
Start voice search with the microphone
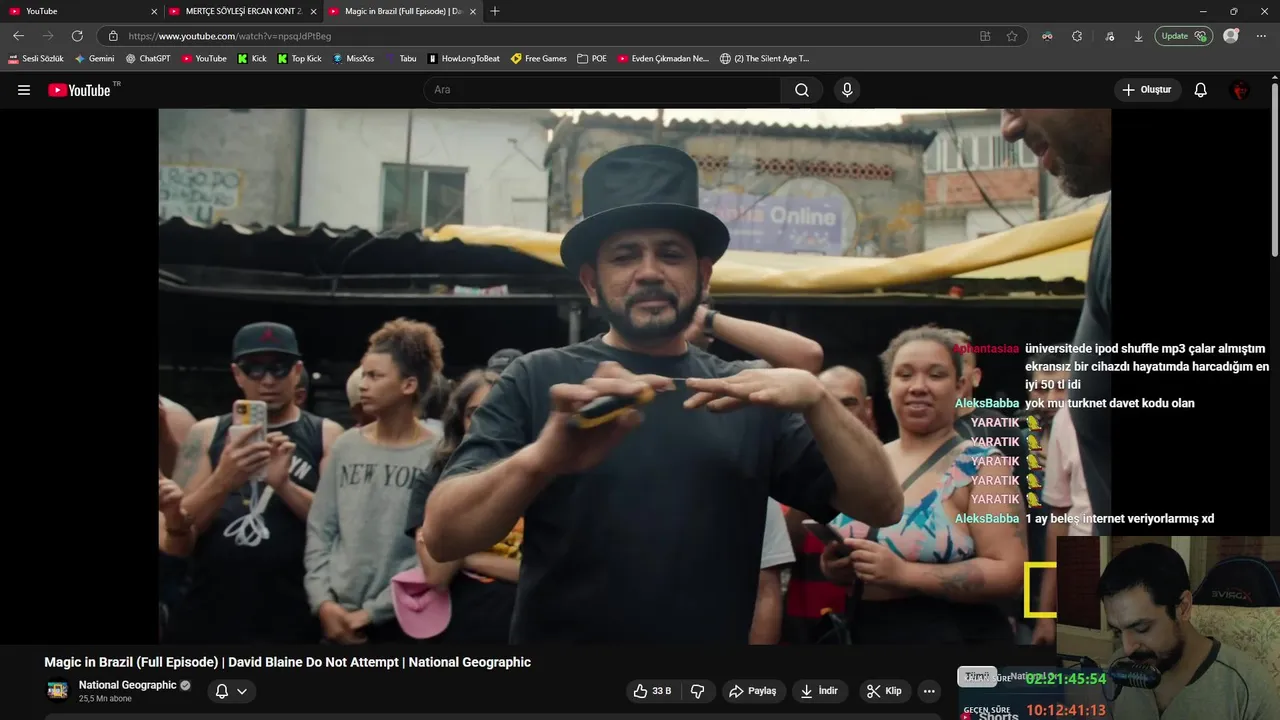pos(847,90)
